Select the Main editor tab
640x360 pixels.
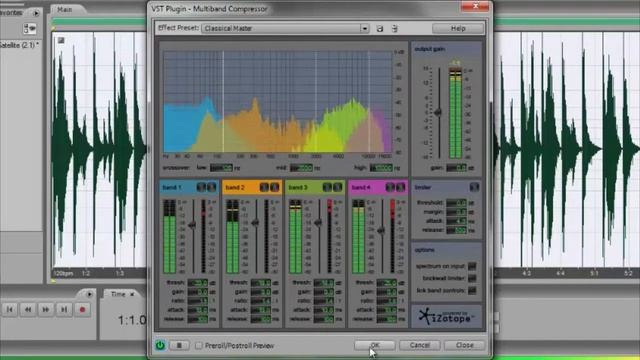(64, 9)
